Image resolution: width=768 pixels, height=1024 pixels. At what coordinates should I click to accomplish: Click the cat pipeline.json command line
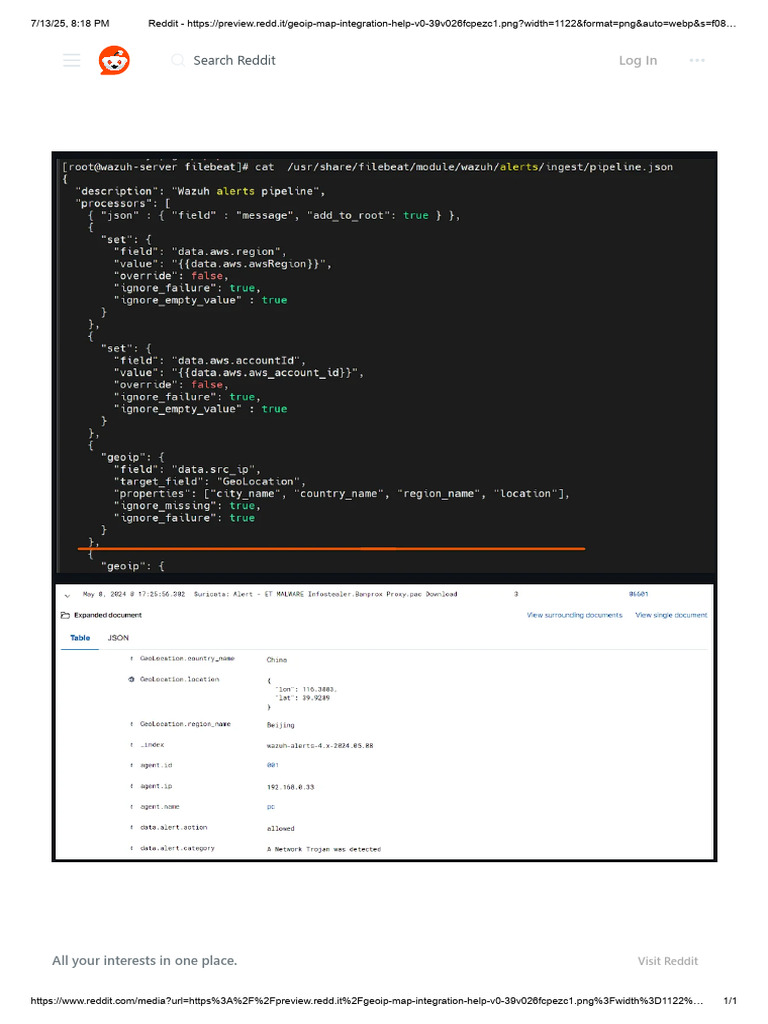pyautogui.click(x=368, y=167)
